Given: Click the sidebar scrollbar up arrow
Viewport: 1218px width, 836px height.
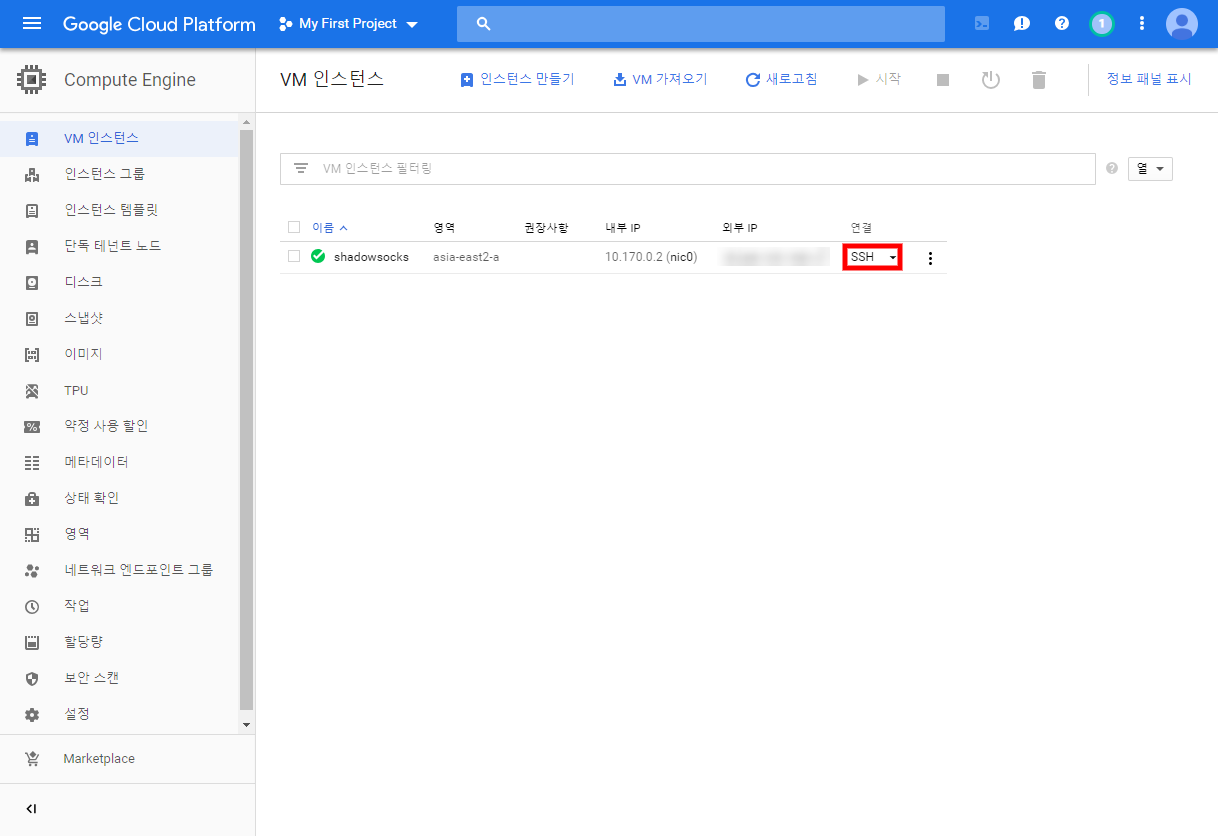Looking at the screenshot, I should click(247, 124).
